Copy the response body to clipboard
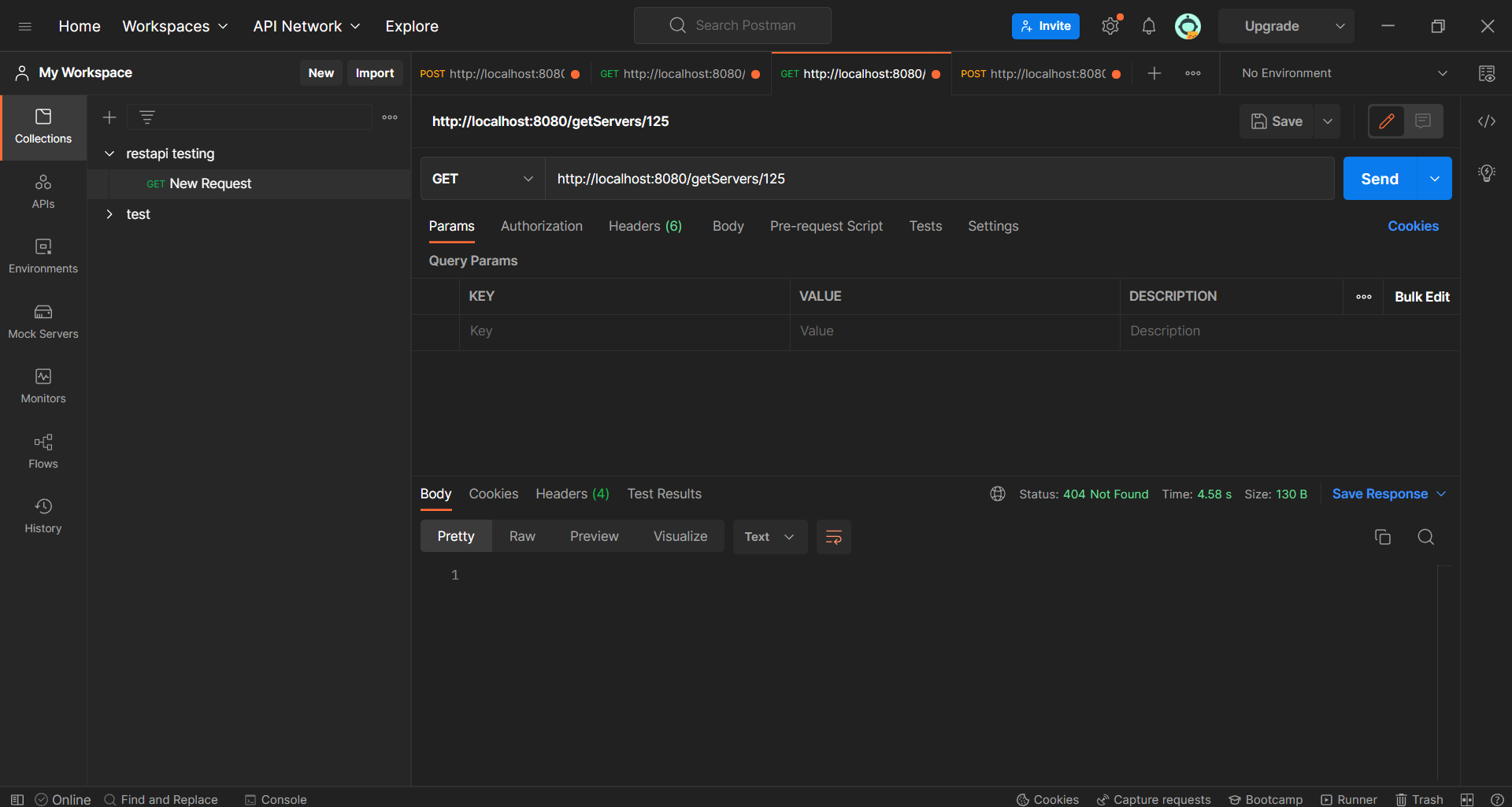 click(1383, 537)
